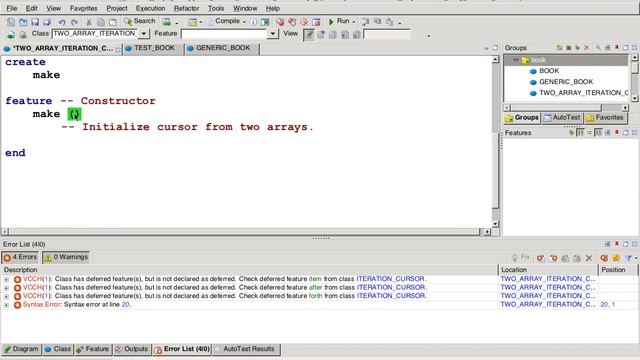This screenshot has width=640, height=360.
Task: Click the blue filter funnel icon in Error List
Action: [628, 258]
